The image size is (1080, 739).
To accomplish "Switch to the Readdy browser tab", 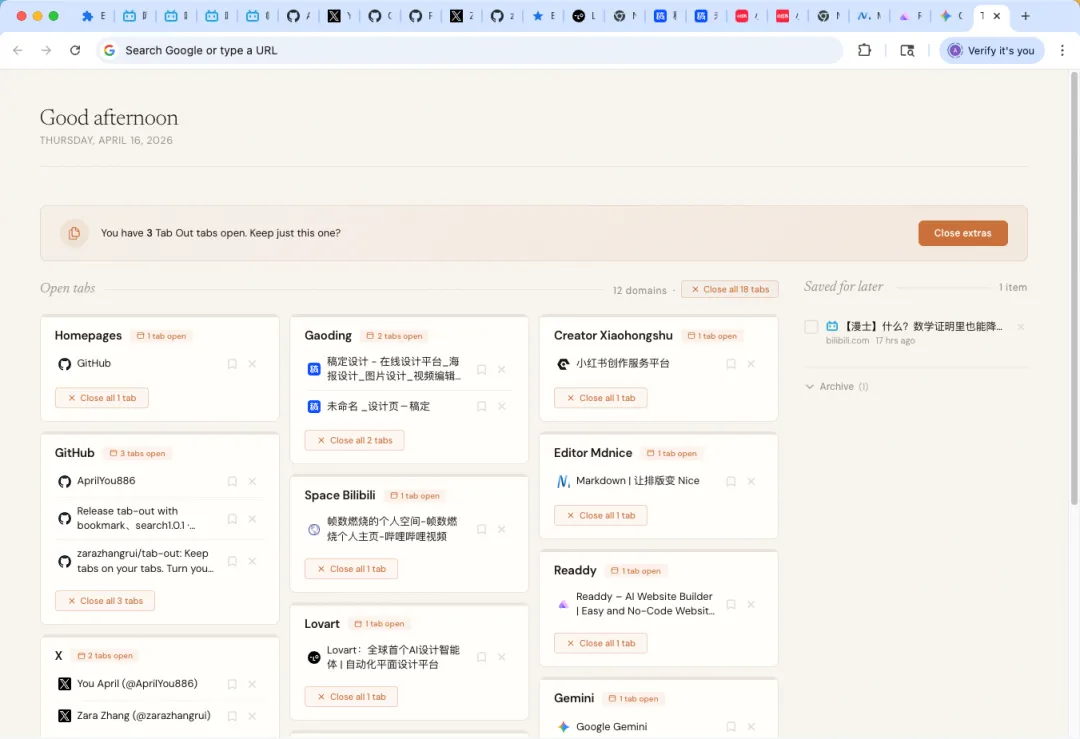I will point(910,16).
